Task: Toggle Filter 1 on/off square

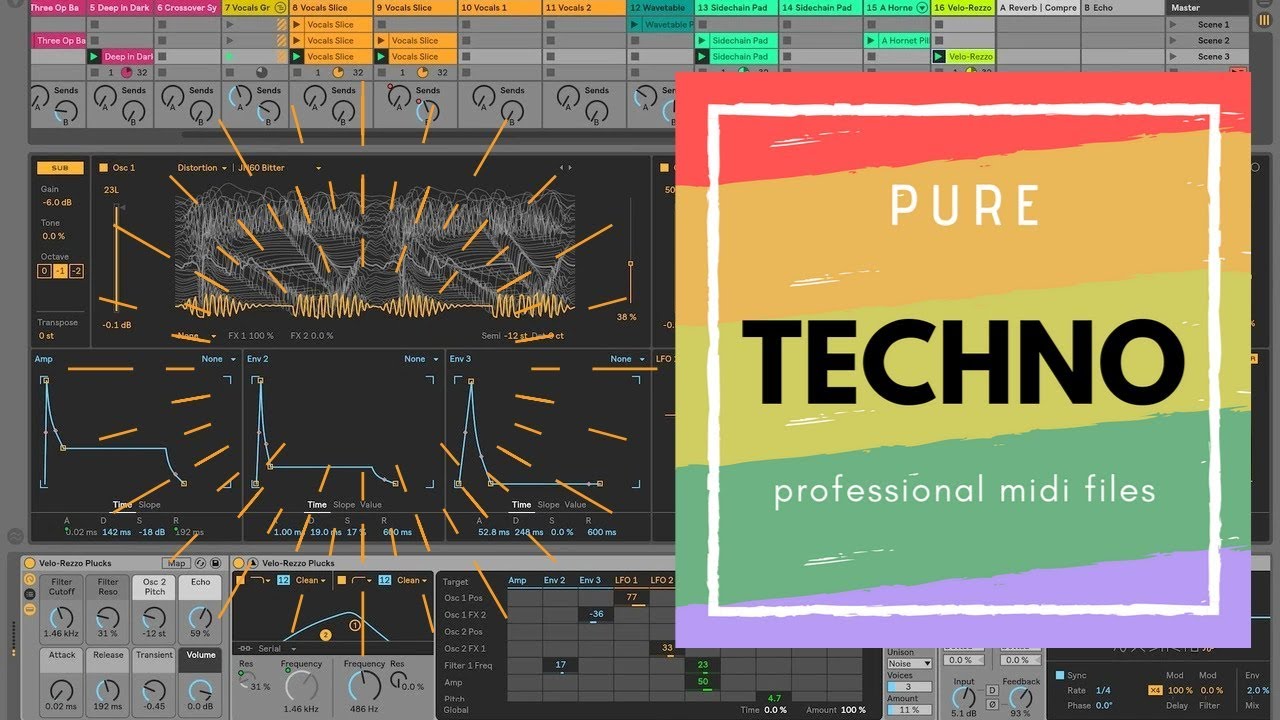Action: pyautogui.click(x=240, y=580)
